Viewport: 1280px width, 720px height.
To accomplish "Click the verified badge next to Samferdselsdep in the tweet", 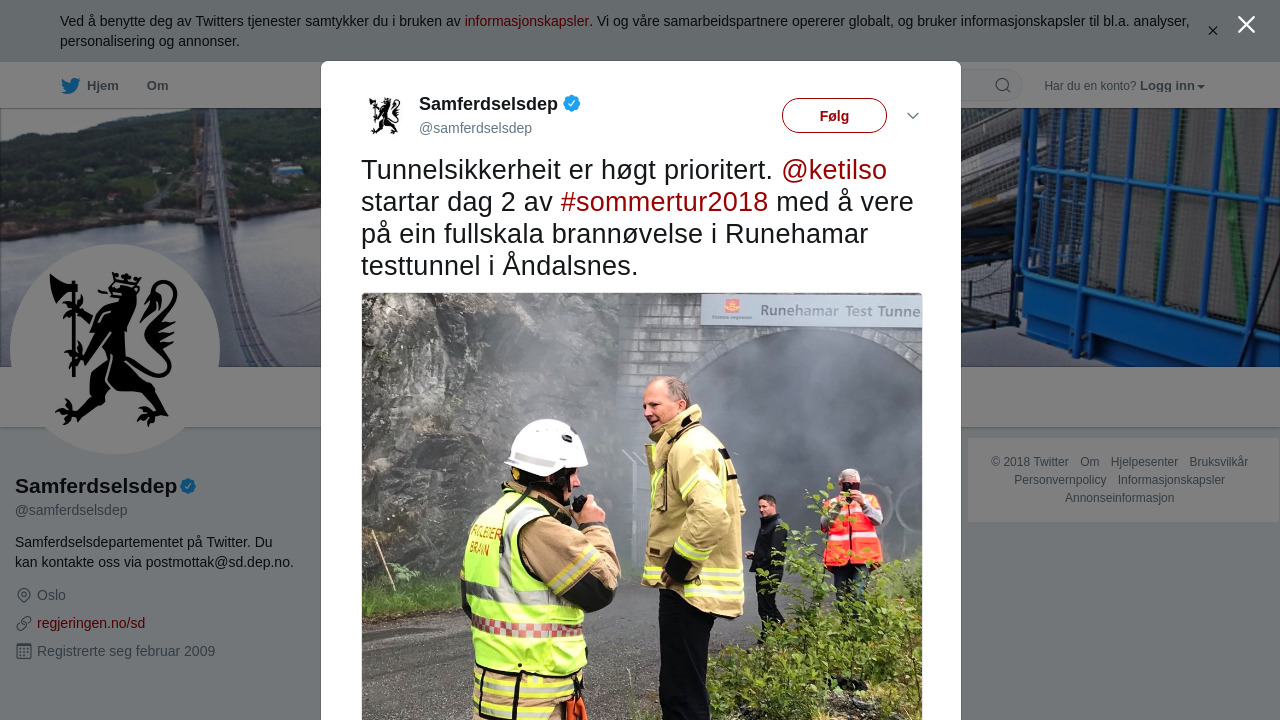I will pos(572,103).
